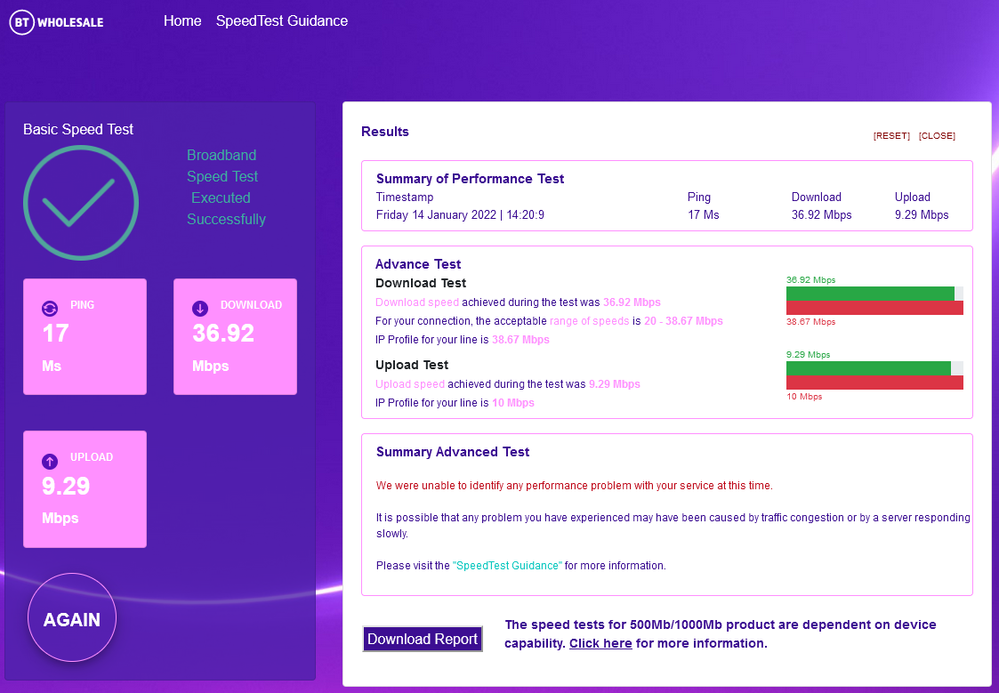Click the down arrow icon on DOWNLOAD card
Viewport: 999px width, 693px height.
[x=200, y=307]
